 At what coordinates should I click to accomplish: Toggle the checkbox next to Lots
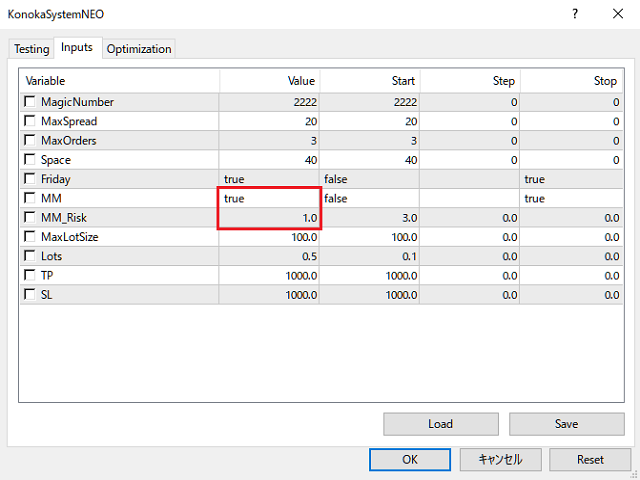30,256
